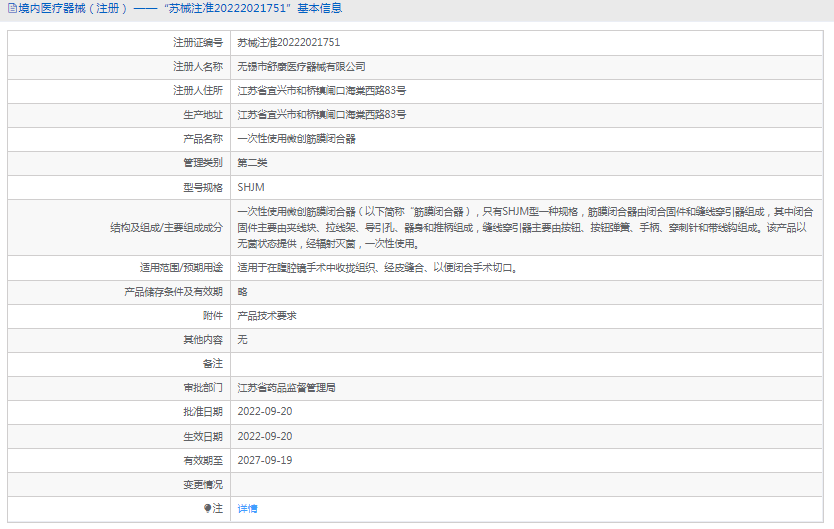Select model specification SHJM
This screenshot has width=834, height=529.
[x=251, y=187]
